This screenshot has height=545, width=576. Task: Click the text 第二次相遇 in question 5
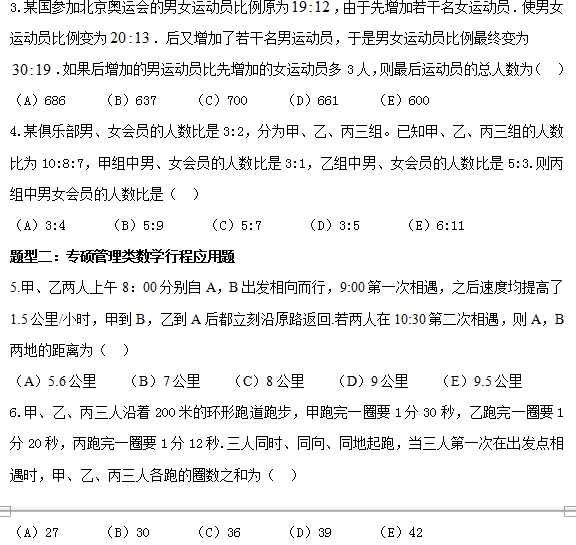point(463,319)
